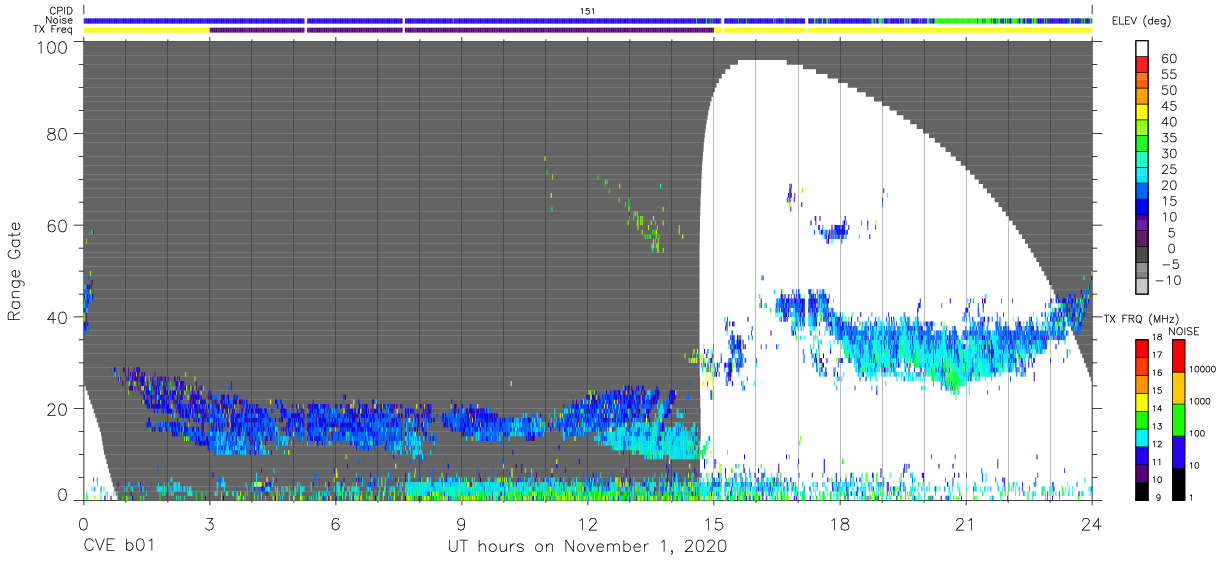Click the CPID value '151'
Screen dimensions: 1228x567
[x=588, y=10]
